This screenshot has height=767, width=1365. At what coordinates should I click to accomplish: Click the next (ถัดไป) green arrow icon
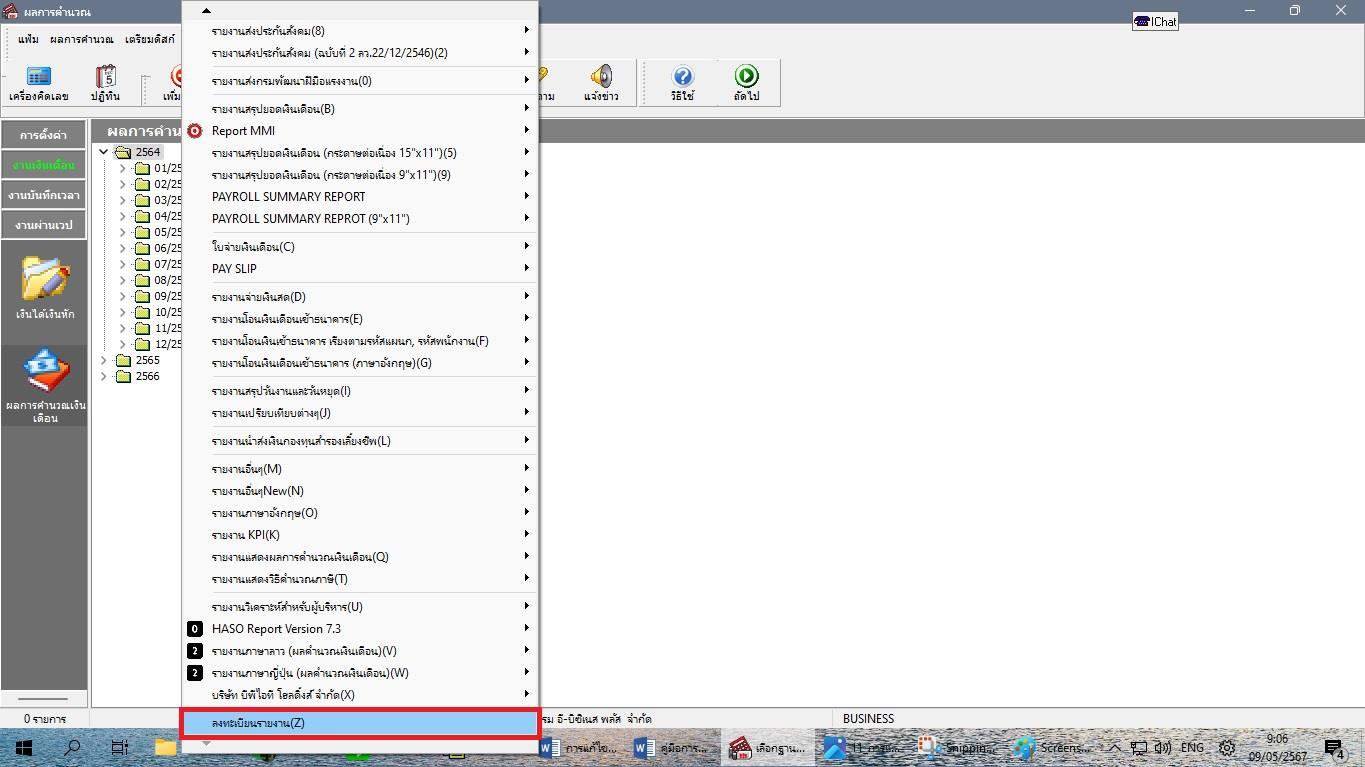point(746,78)
